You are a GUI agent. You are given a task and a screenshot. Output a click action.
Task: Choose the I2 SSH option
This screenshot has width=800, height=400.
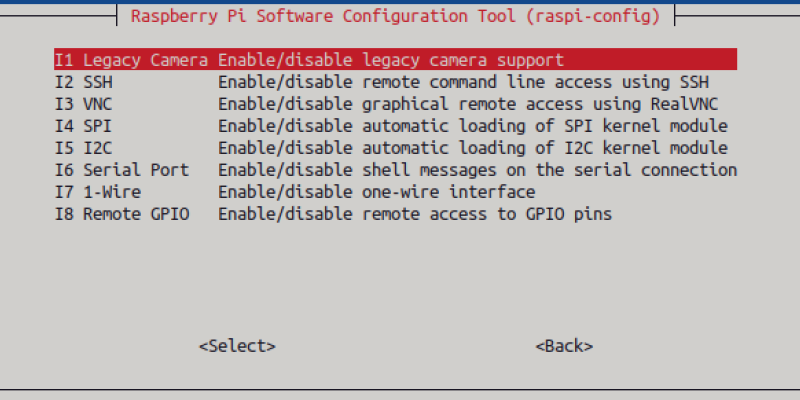82,82
